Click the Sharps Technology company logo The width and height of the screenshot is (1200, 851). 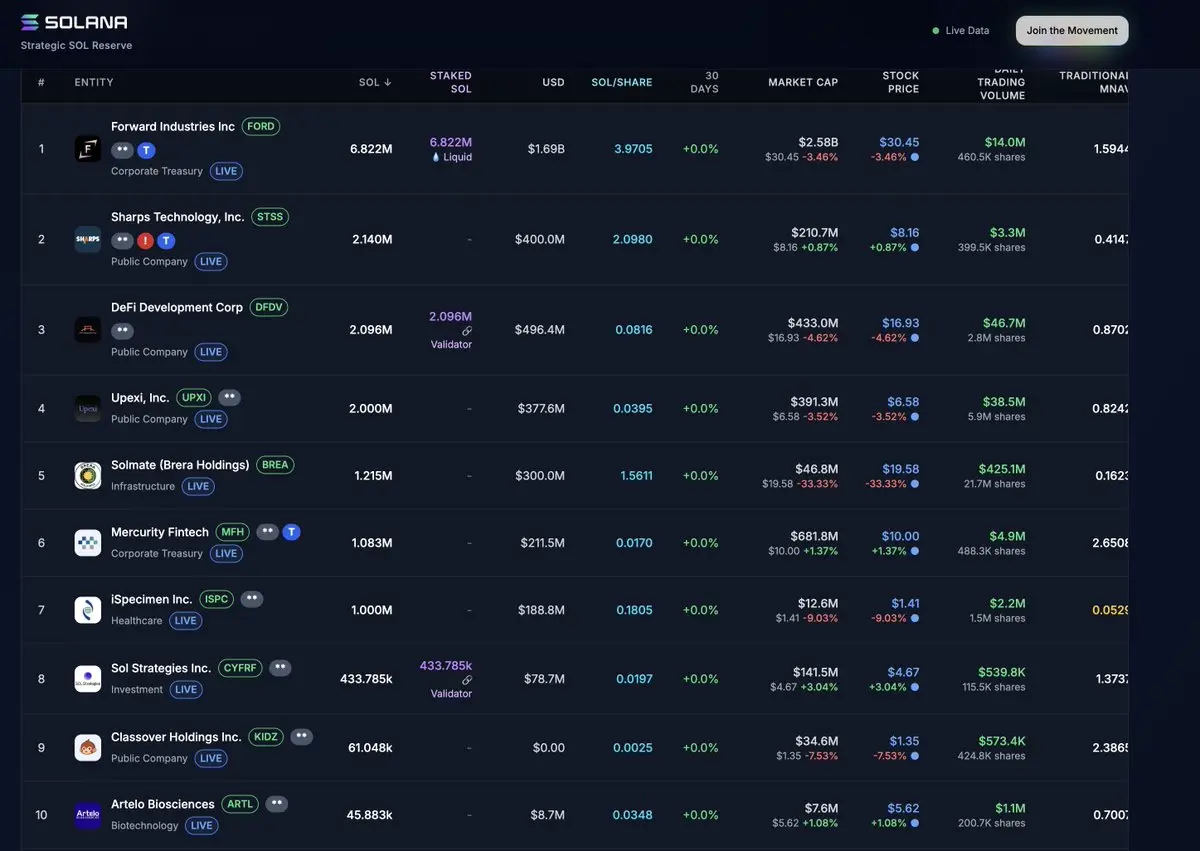[x=88, y=239]
